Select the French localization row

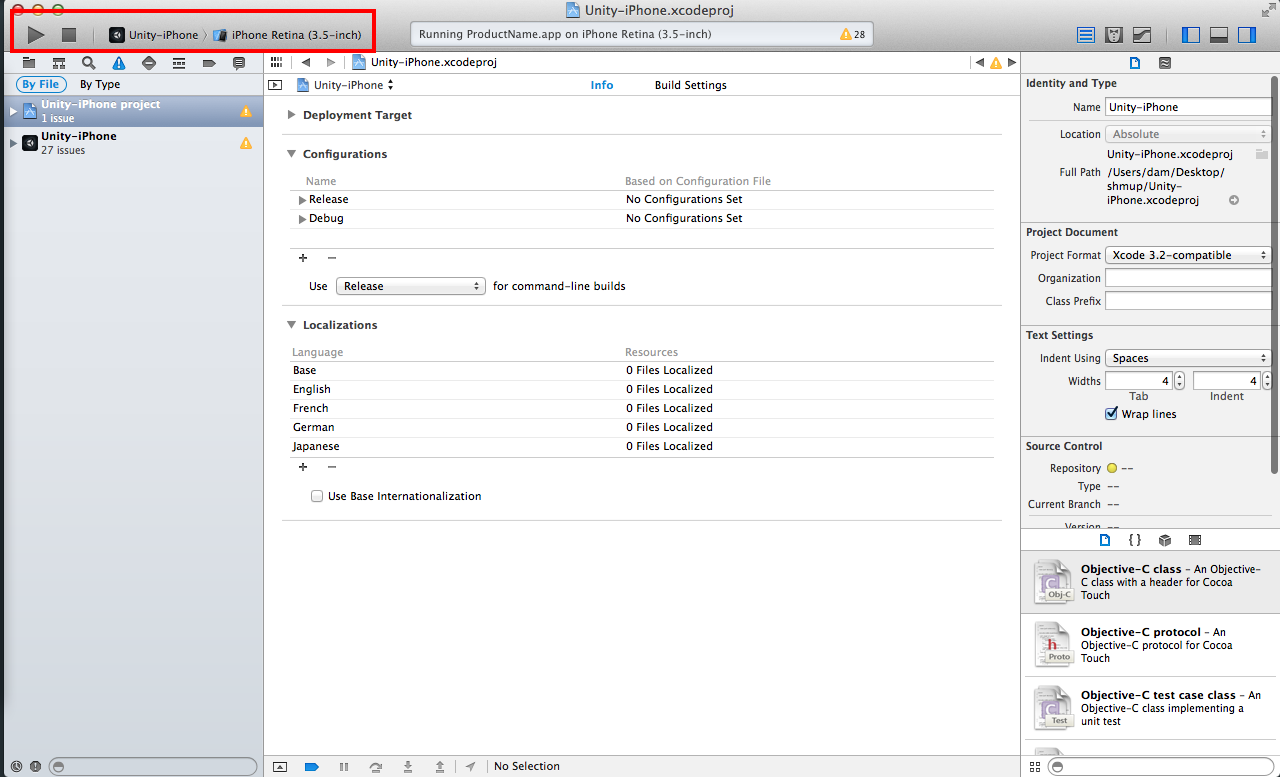[642, 408]
